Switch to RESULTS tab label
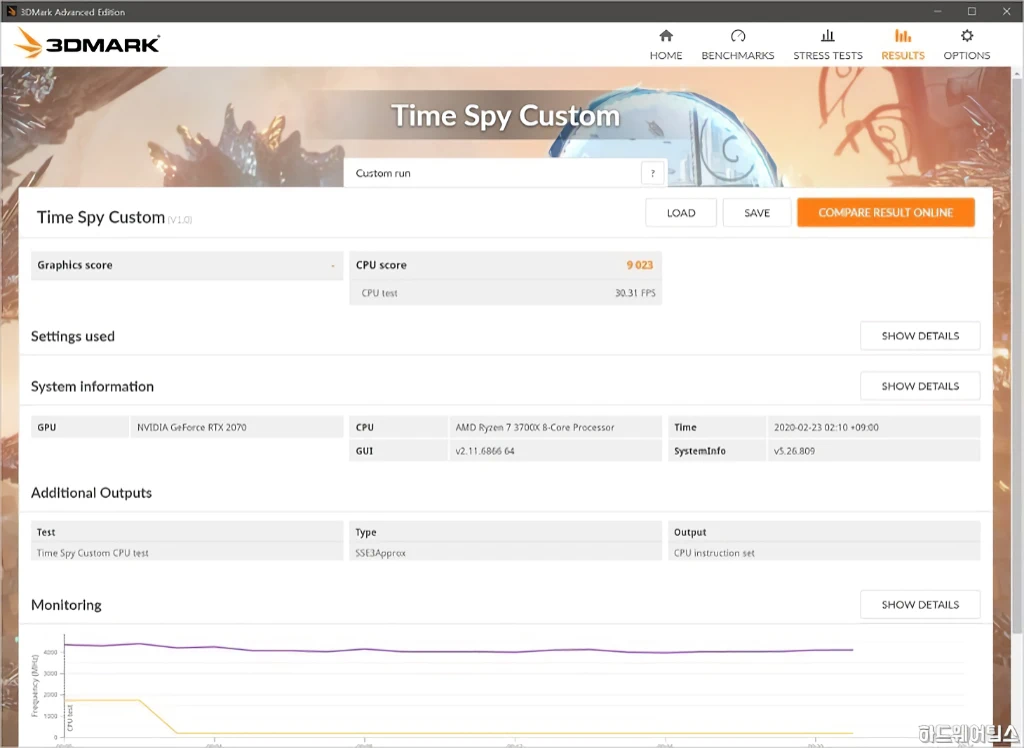This screenshot has width=1024, height=748. 903,56
